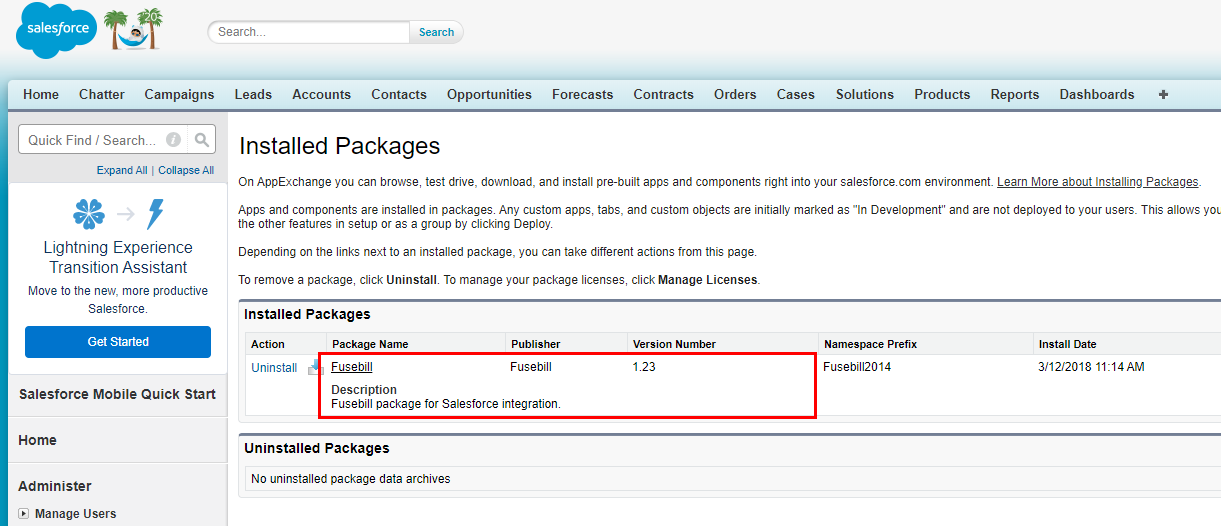The image size is (1221, 526).
Task: Focus the top Search text field
Action: 309,32
